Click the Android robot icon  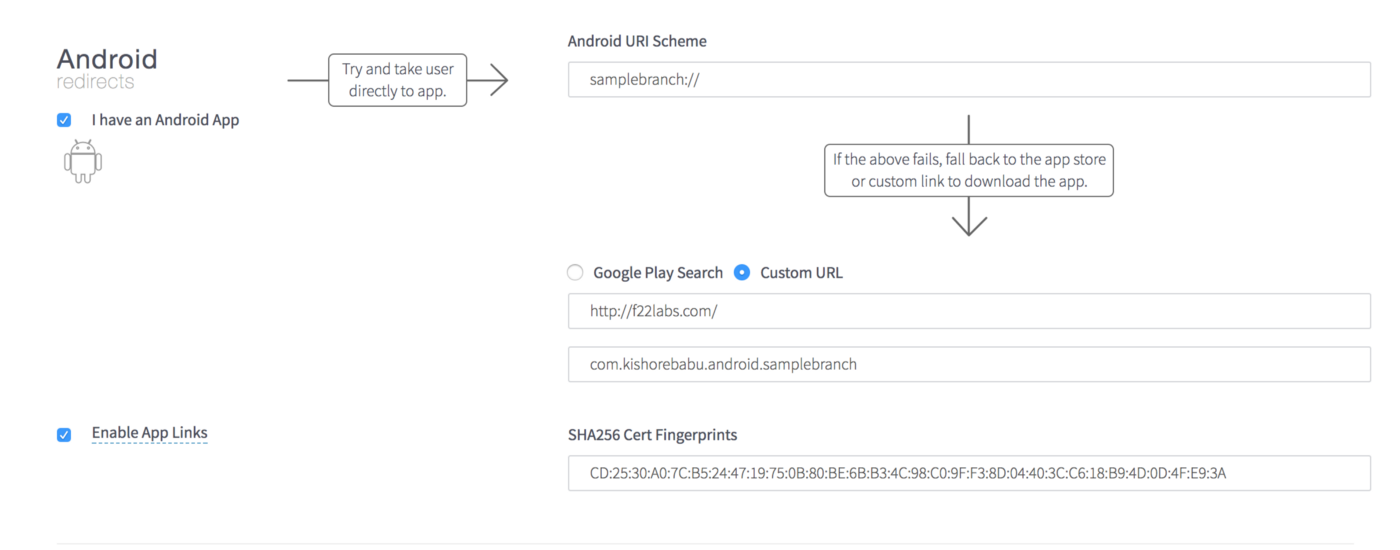[83, 161]
